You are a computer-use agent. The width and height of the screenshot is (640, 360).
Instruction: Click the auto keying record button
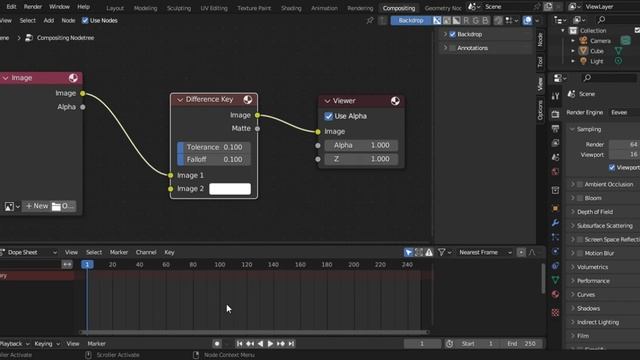[x=217, y=344]
